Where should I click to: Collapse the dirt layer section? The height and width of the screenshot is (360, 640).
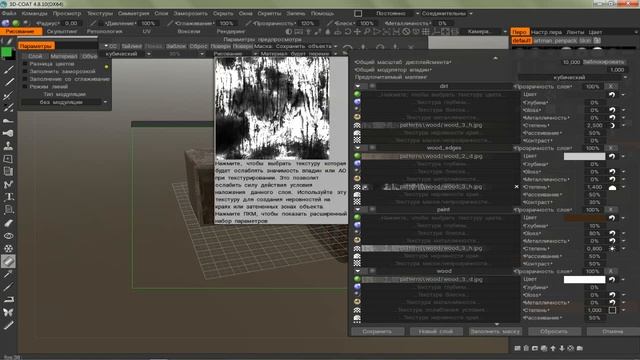pyautogui.click(x=358, y=86)
